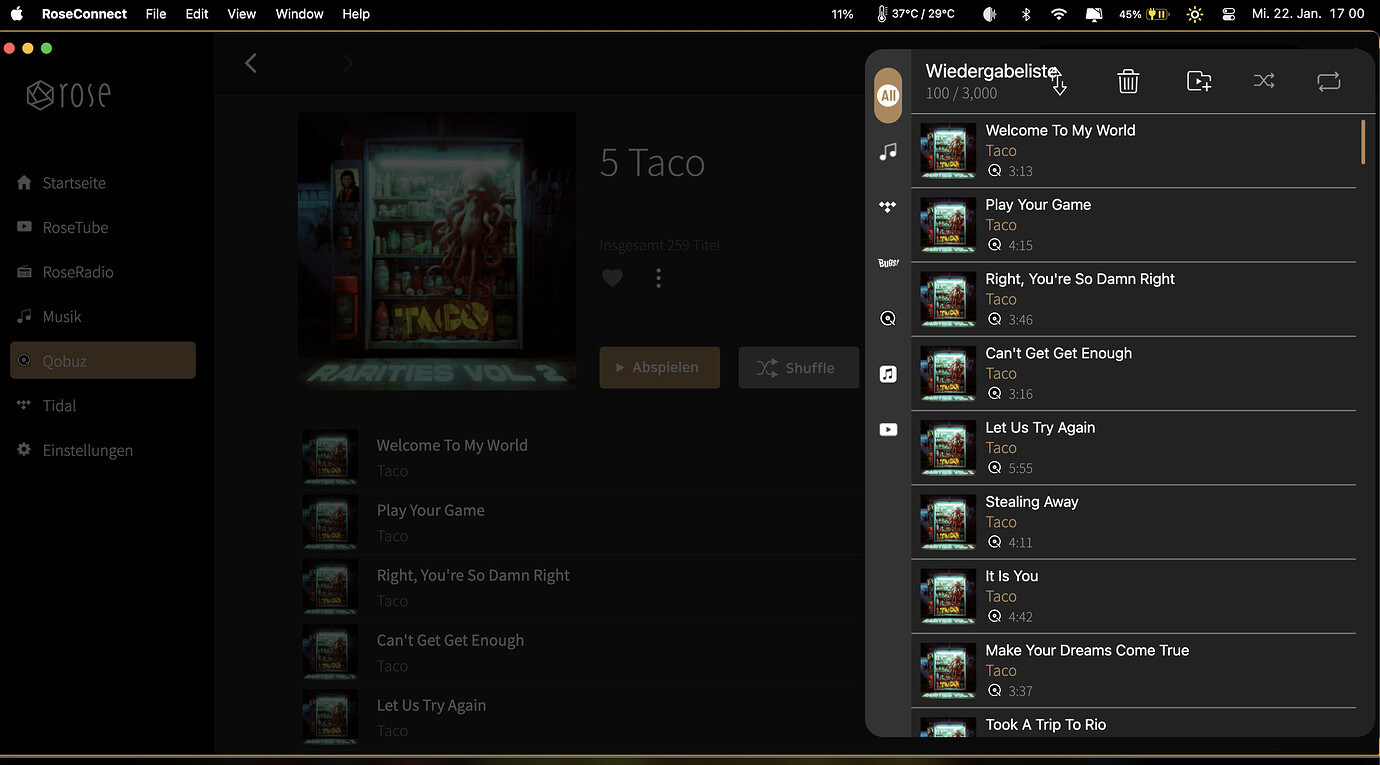Viewport: 1380px width, 765px height.
Task: Open RoseRadio in the sidebar
Action: click(x=103, y=272)
